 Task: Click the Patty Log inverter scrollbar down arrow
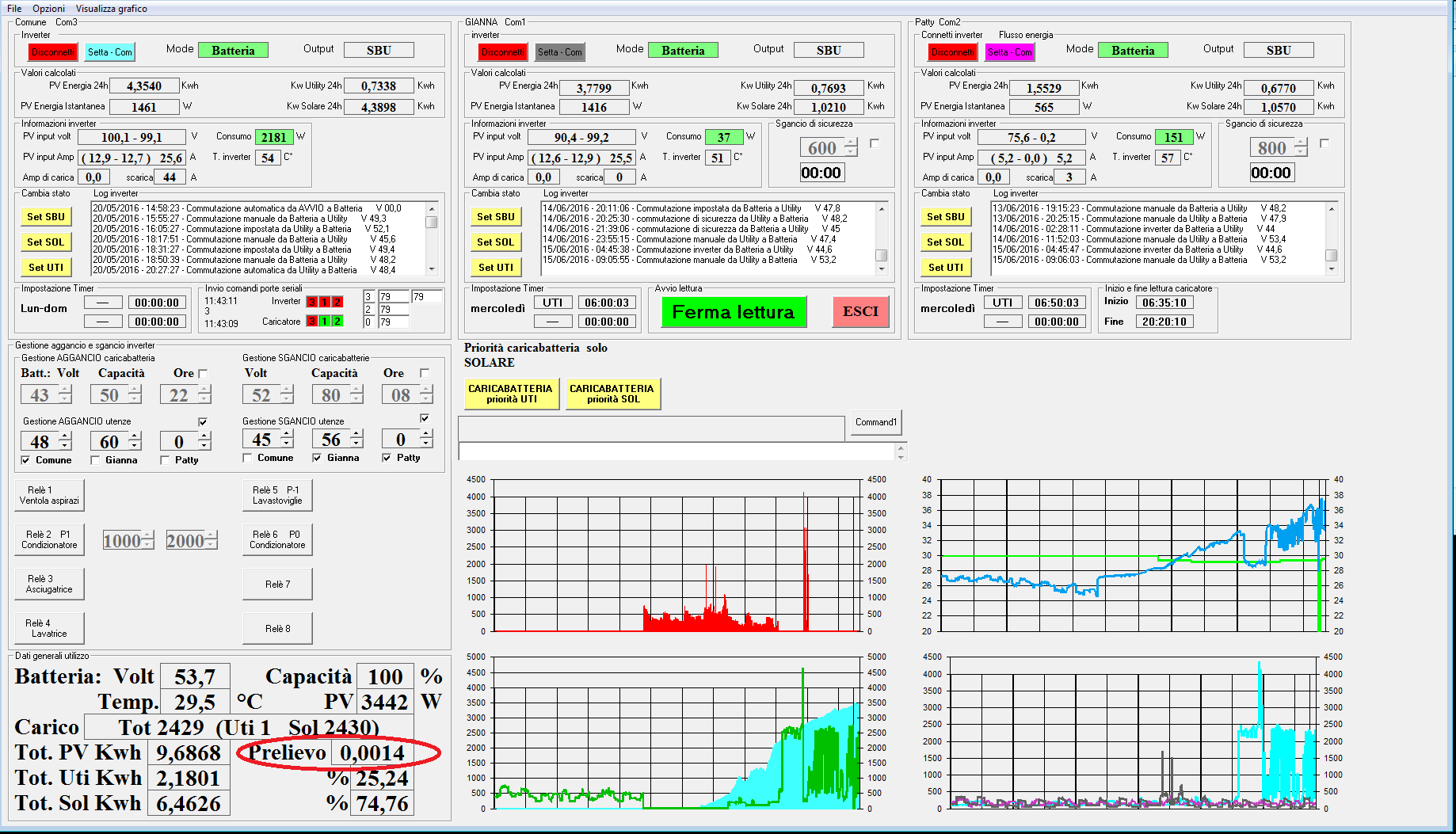click(1332, 269)
